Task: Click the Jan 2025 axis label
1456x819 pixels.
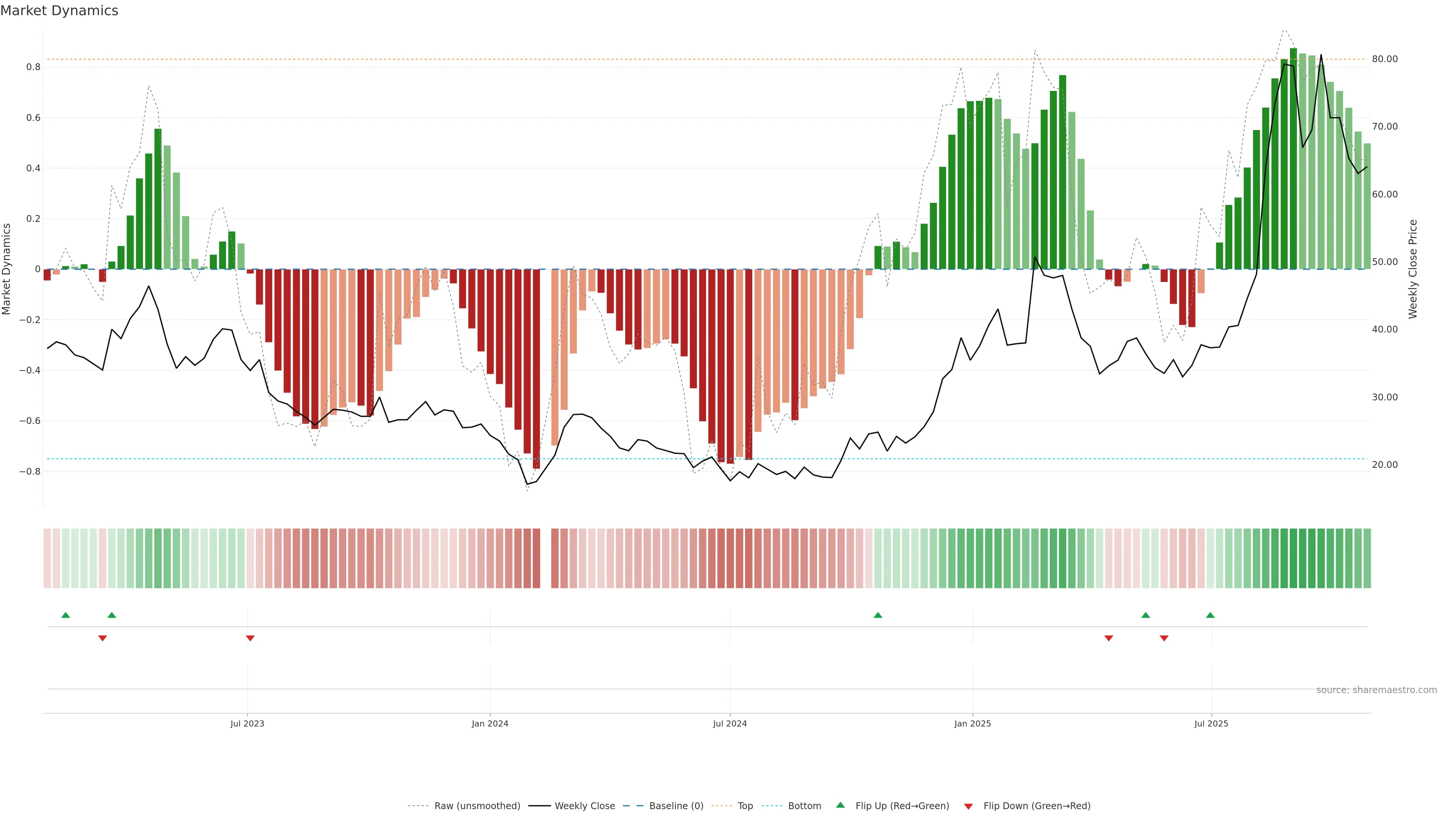Action: coord(972,723)
